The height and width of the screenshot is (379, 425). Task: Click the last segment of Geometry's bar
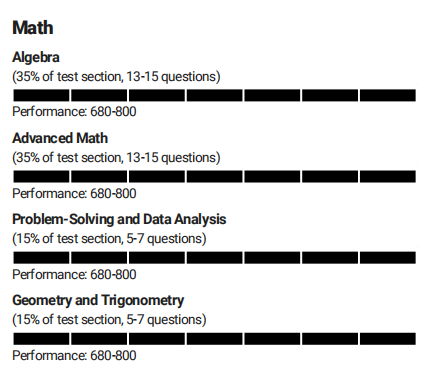388,339
